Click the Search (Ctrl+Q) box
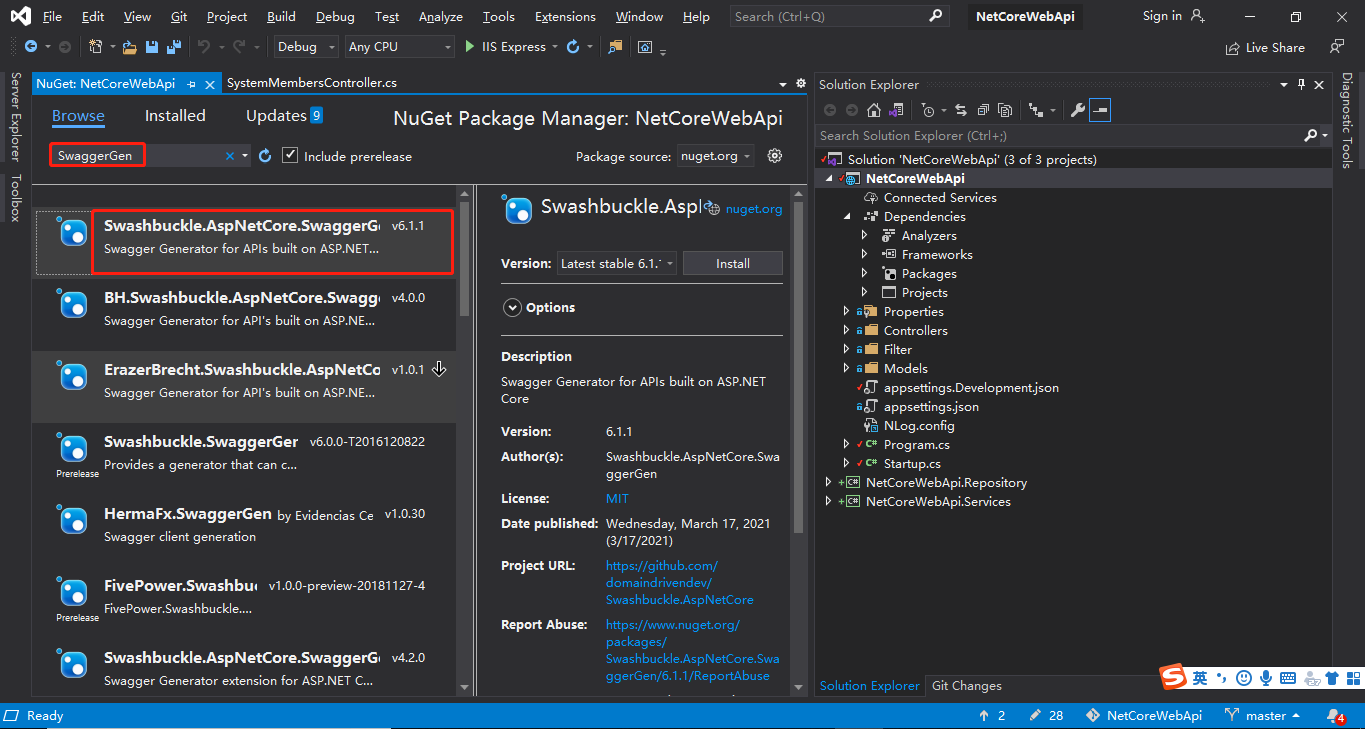This screenshot has width=1365, height=729. click(838, 17)
